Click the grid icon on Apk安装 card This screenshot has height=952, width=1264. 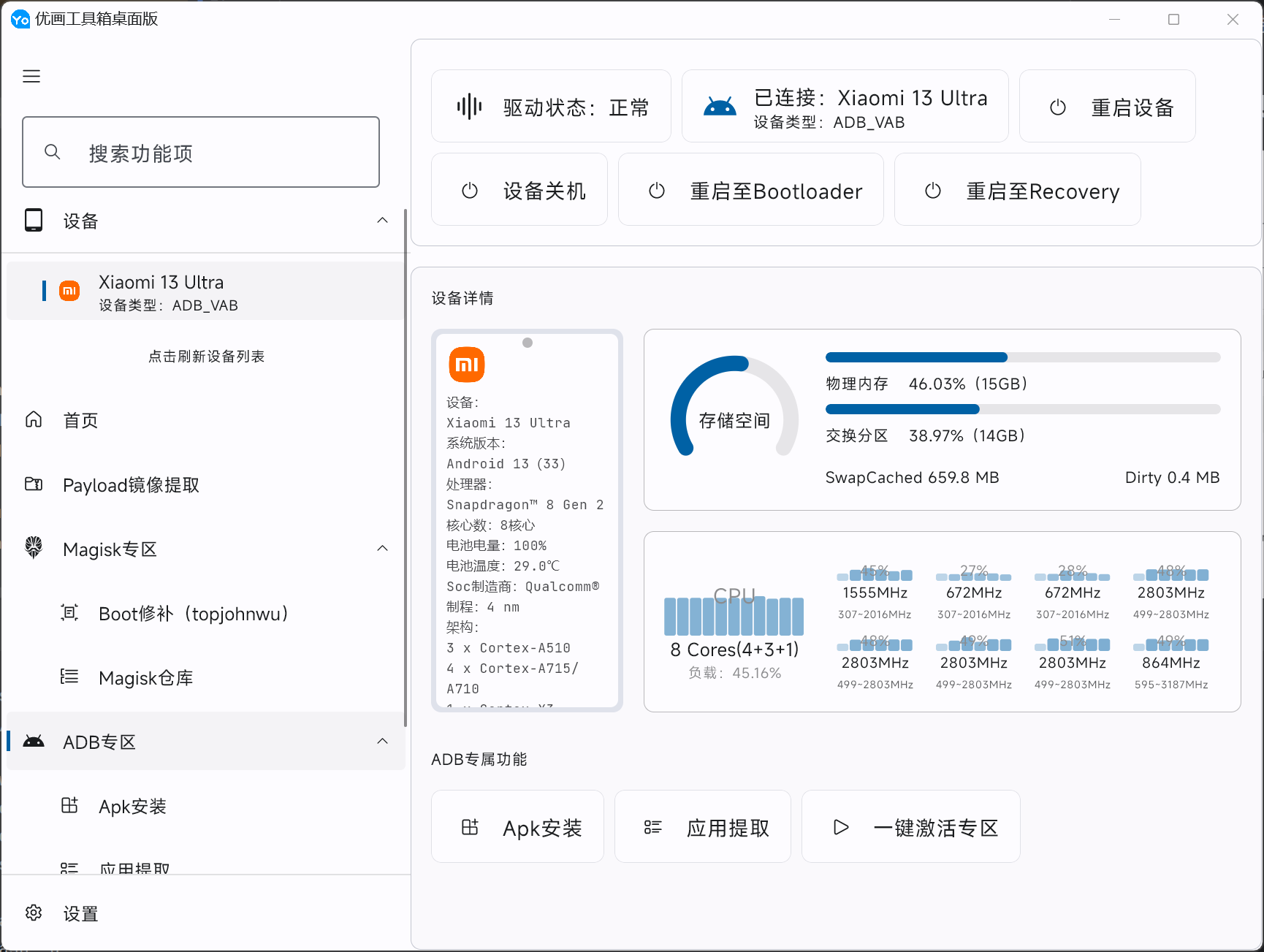point(470,827)
